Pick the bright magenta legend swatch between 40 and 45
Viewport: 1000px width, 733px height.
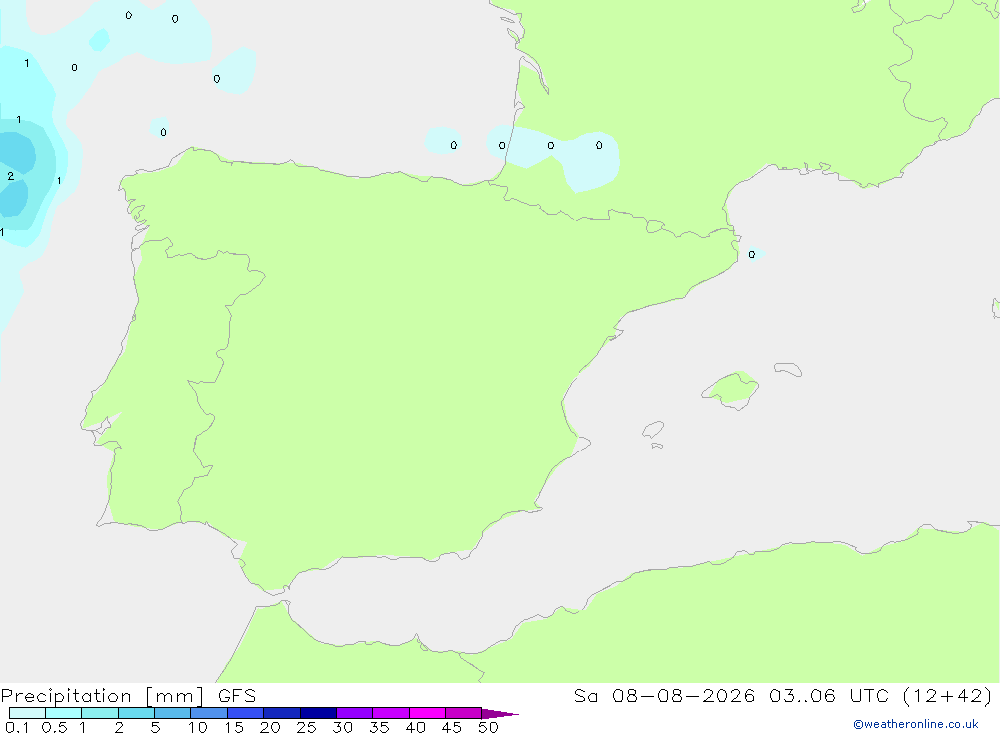pyautogui.click(x=427, y=713)
